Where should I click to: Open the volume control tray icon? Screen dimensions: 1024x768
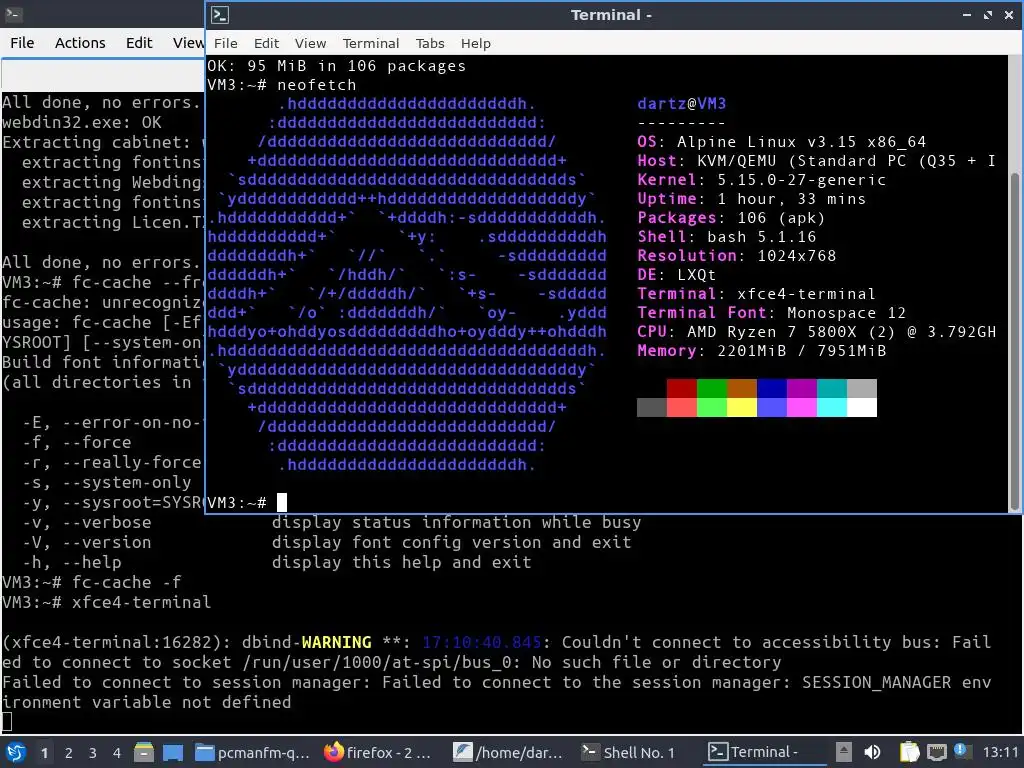click(x=872, y=752)
